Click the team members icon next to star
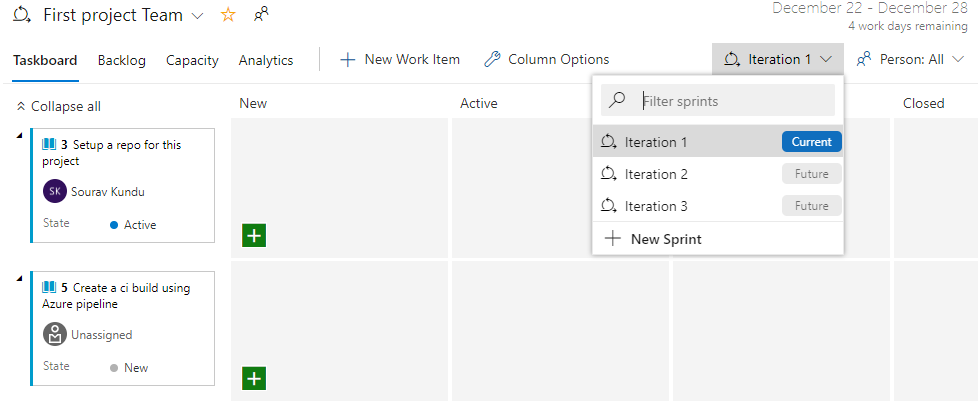The width and height of the screenshot is (978, 412). (261, 15)
